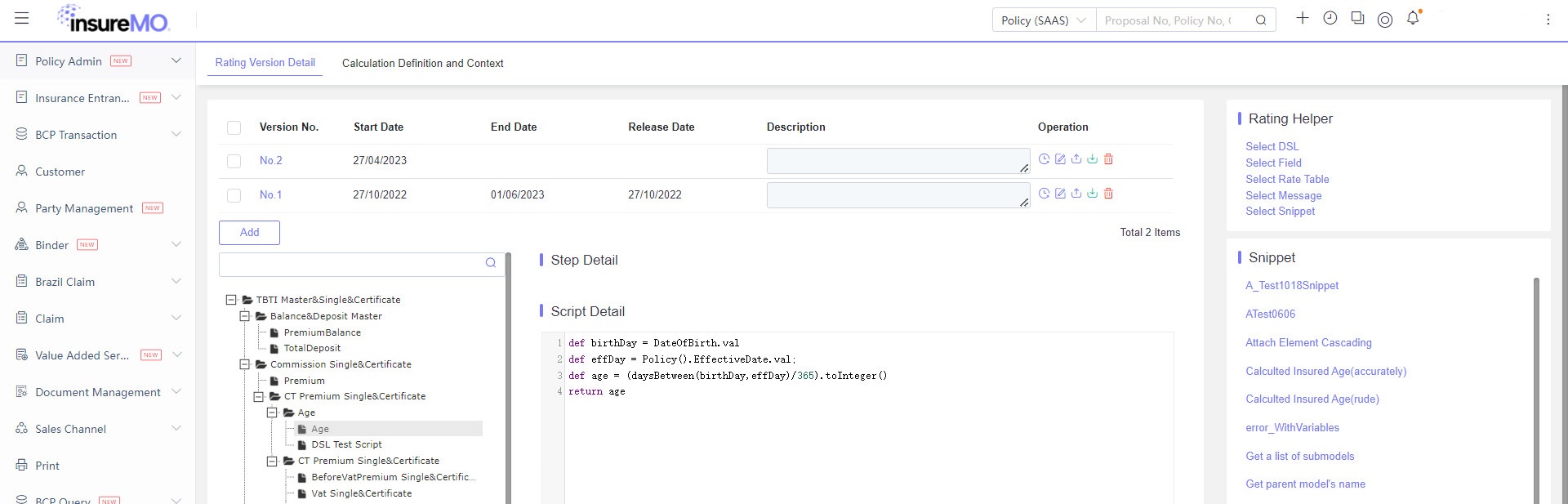Open the clock history icon in the header

[1330, 18]
